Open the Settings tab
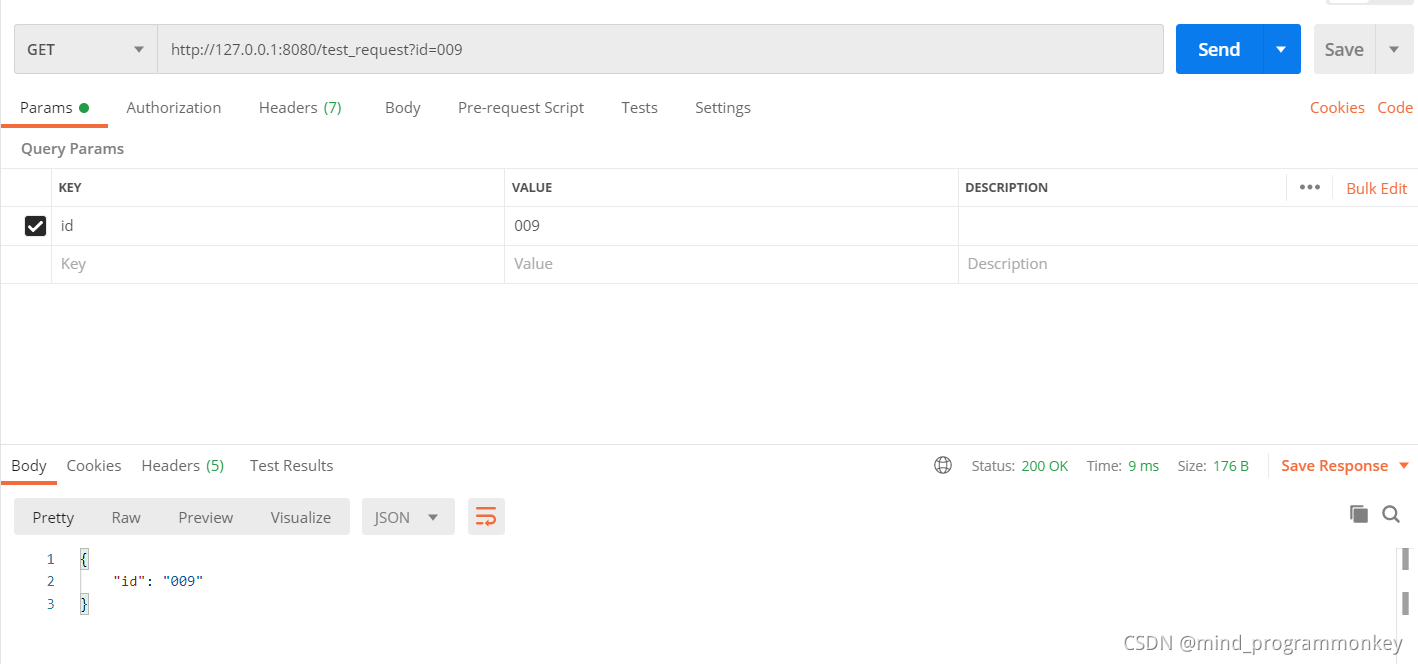 pyautogui.click(x=723, y=108)
